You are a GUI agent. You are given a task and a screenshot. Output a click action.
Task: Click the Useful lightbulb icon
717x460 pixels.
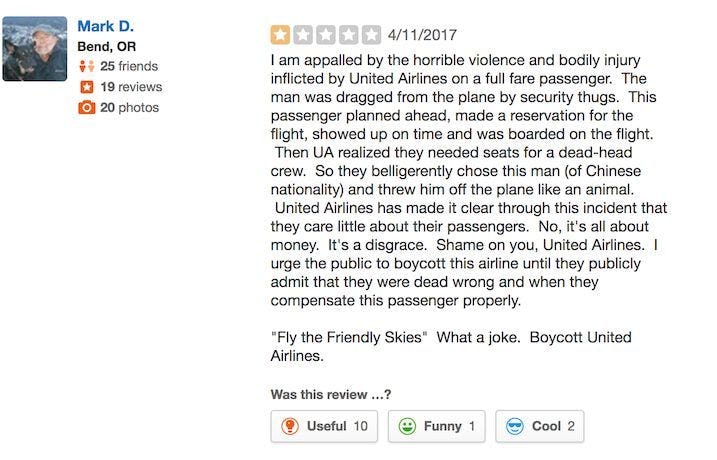tap(290, 426)
